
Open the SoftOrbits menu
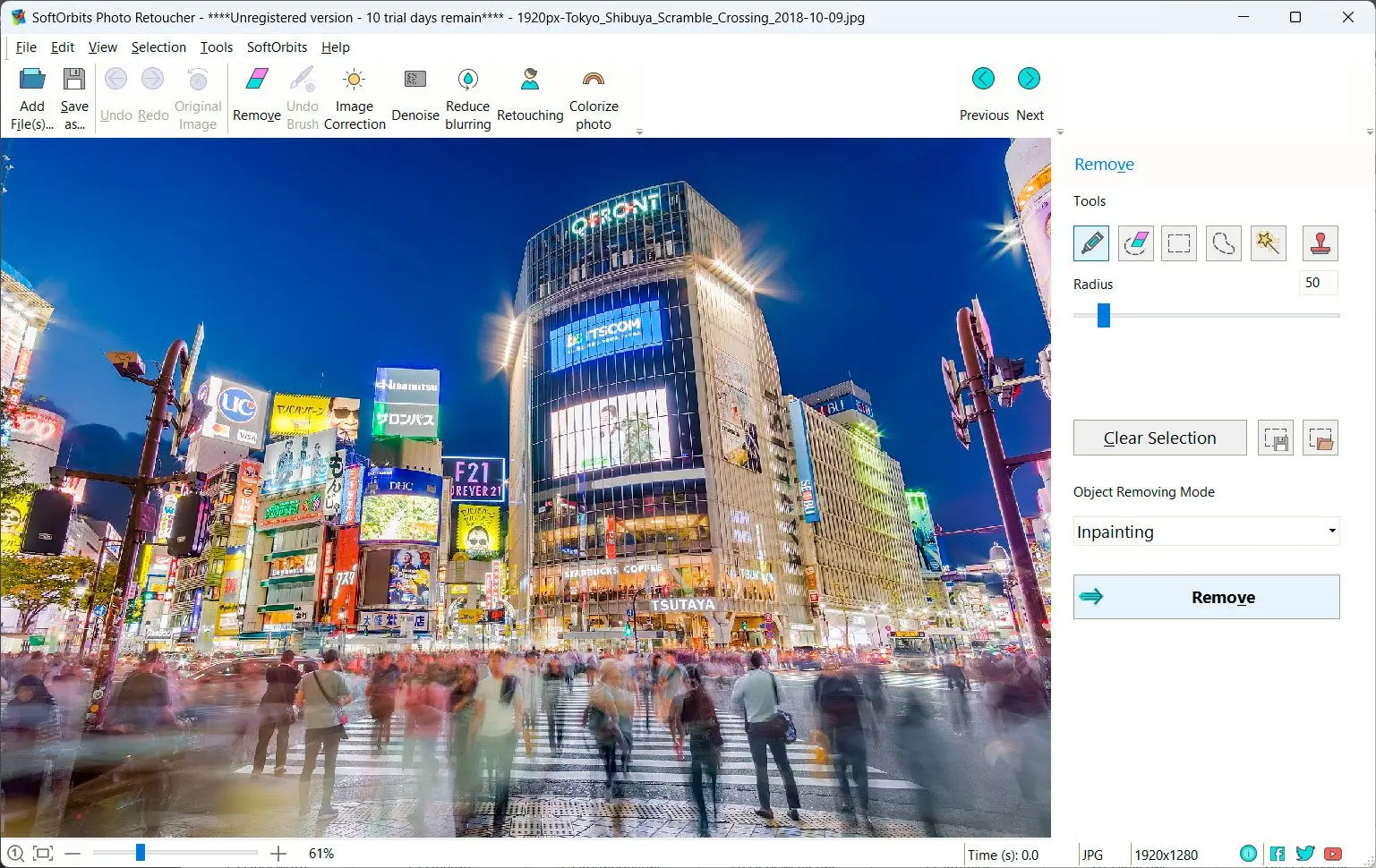click(x=276, y=47)
